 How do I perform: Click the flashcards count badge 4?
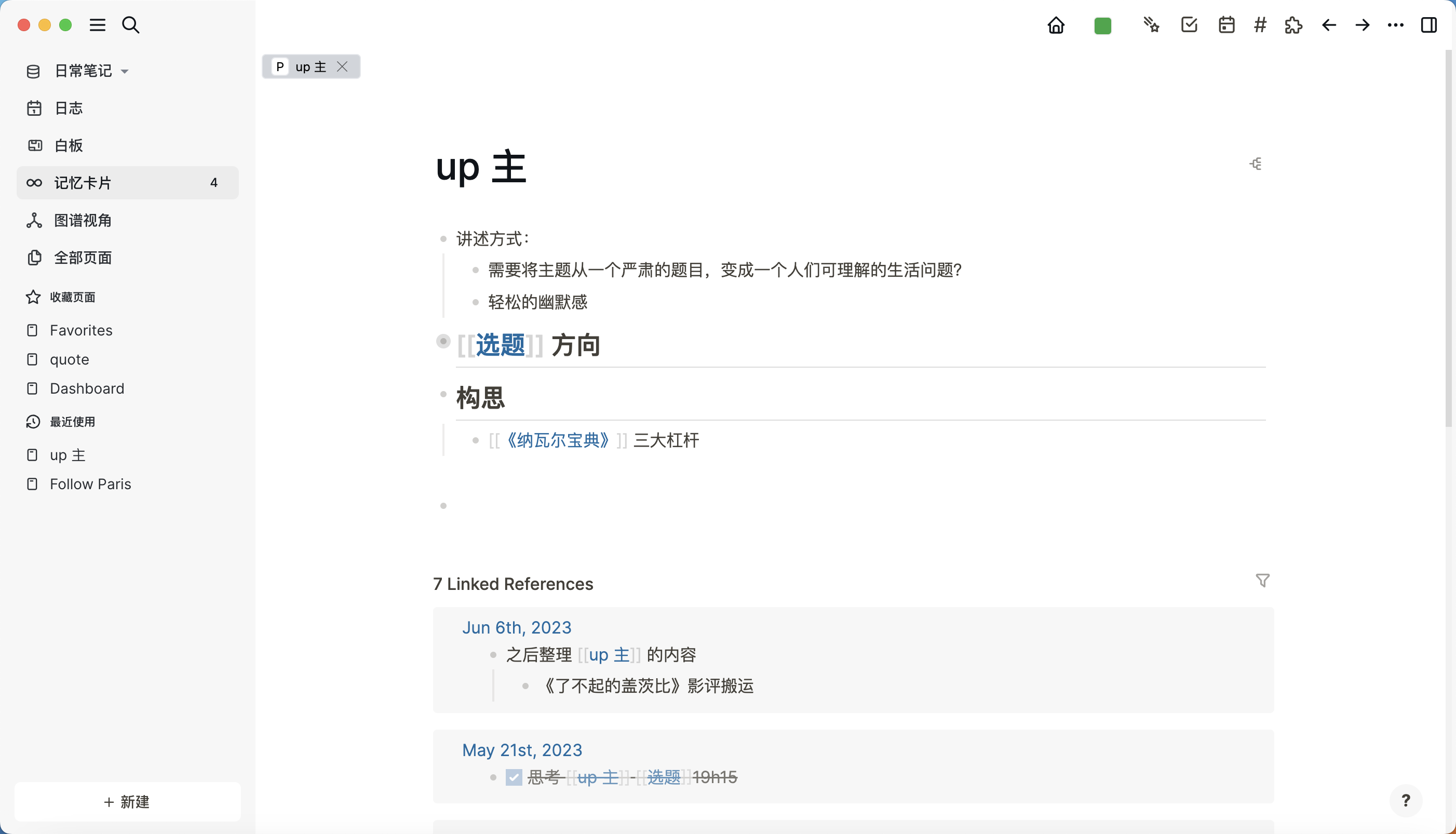click(x=213, y=183)
